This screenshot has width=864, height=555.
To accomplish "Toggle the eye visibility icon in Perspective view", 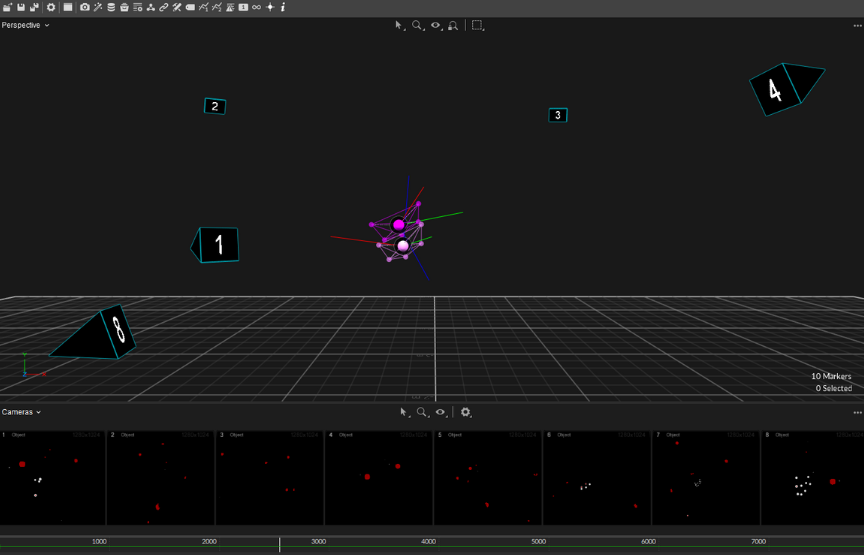I will point(436,25).
